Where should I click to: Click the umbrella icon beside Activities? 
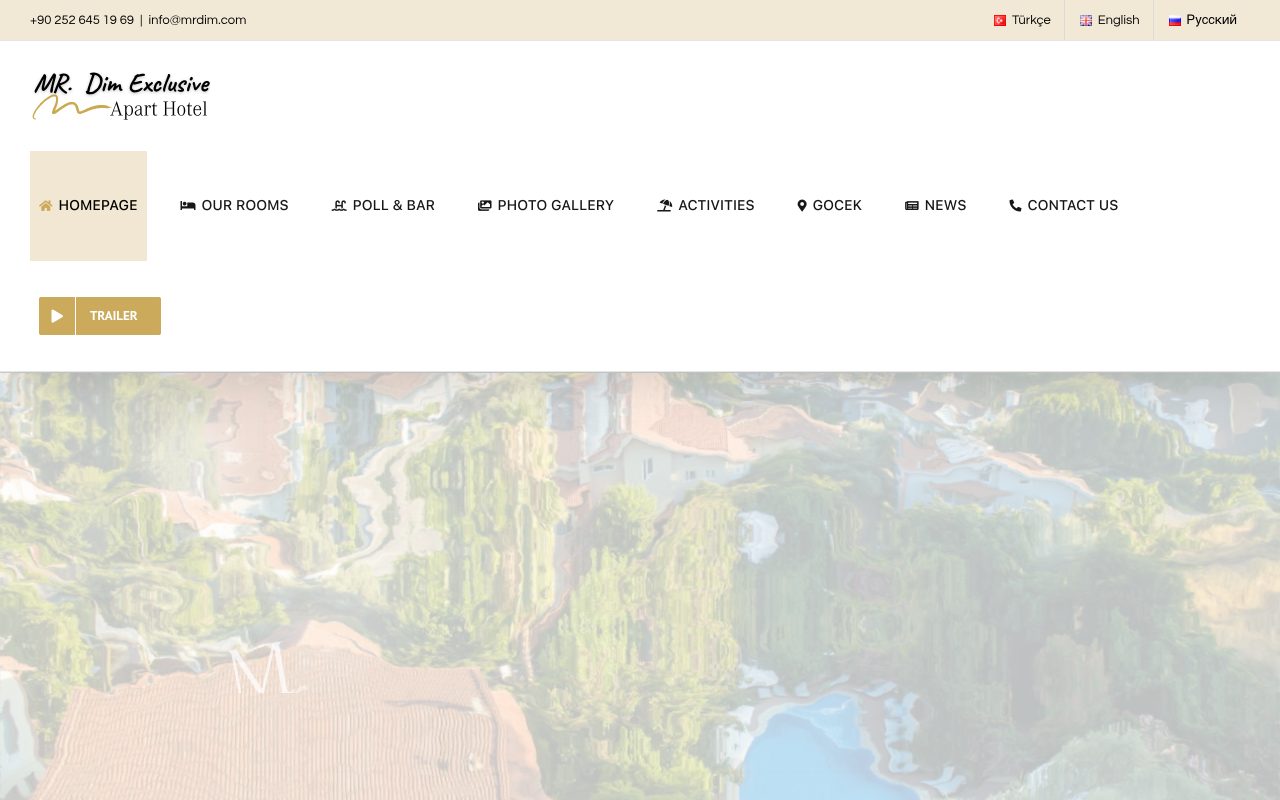tap(665, 206)
